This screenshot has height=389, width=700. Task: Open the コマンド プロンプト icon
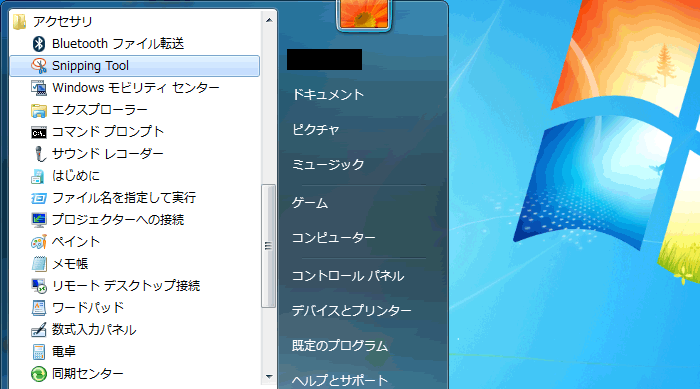pyautogui.click(x=39, y=132)
